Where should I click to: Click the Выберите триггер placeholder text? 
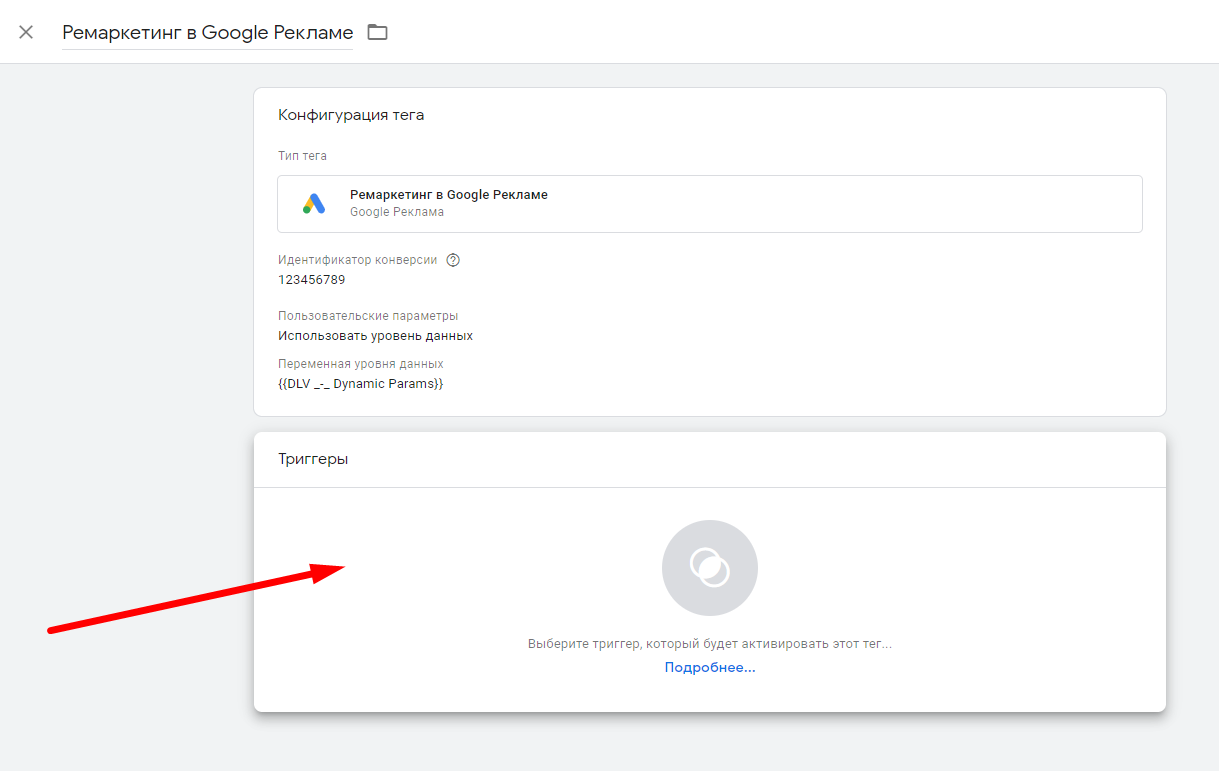click(709, 644)
